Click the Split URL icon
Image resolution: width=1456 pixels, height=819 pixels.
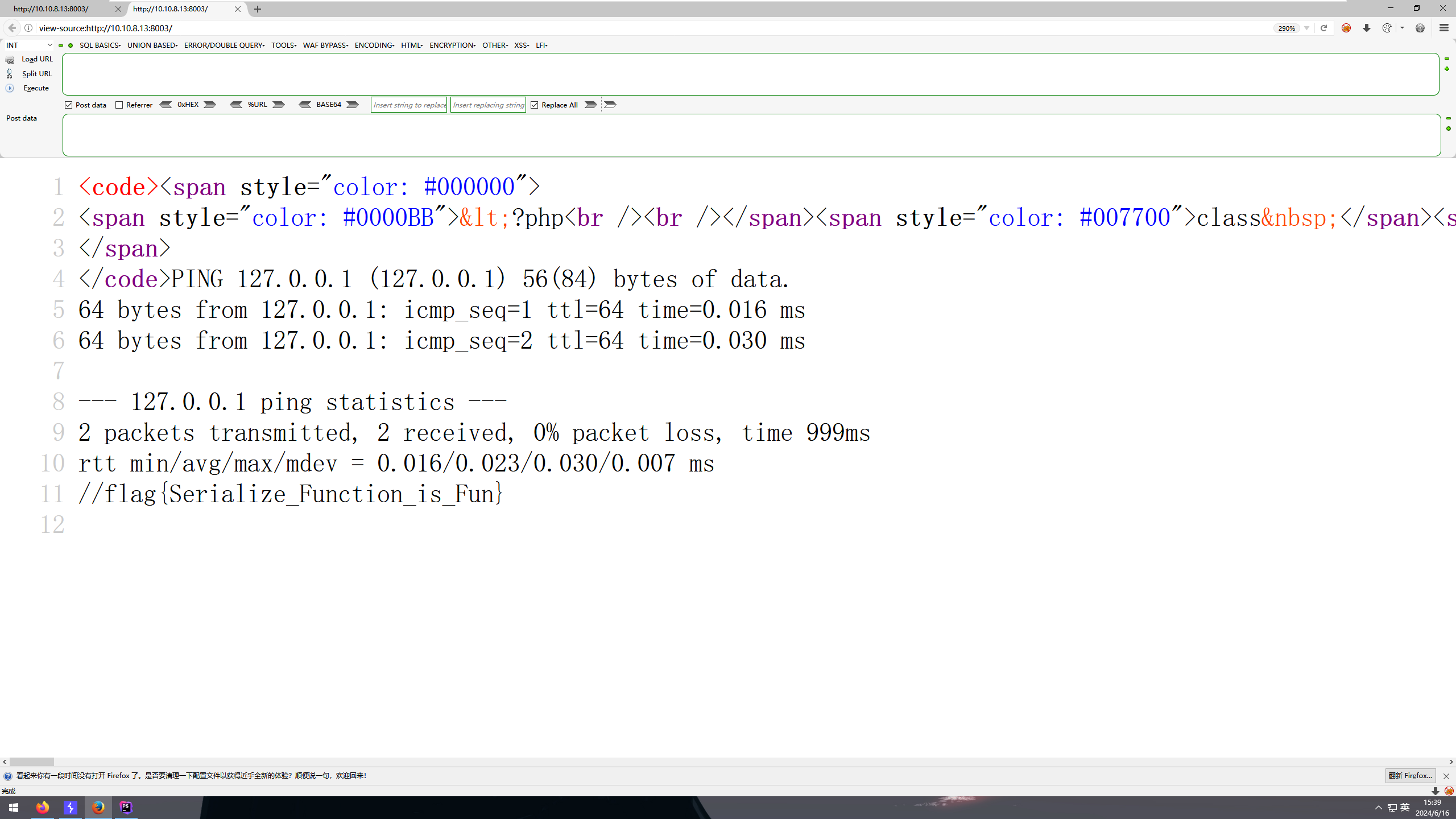(x=10, y=73)
